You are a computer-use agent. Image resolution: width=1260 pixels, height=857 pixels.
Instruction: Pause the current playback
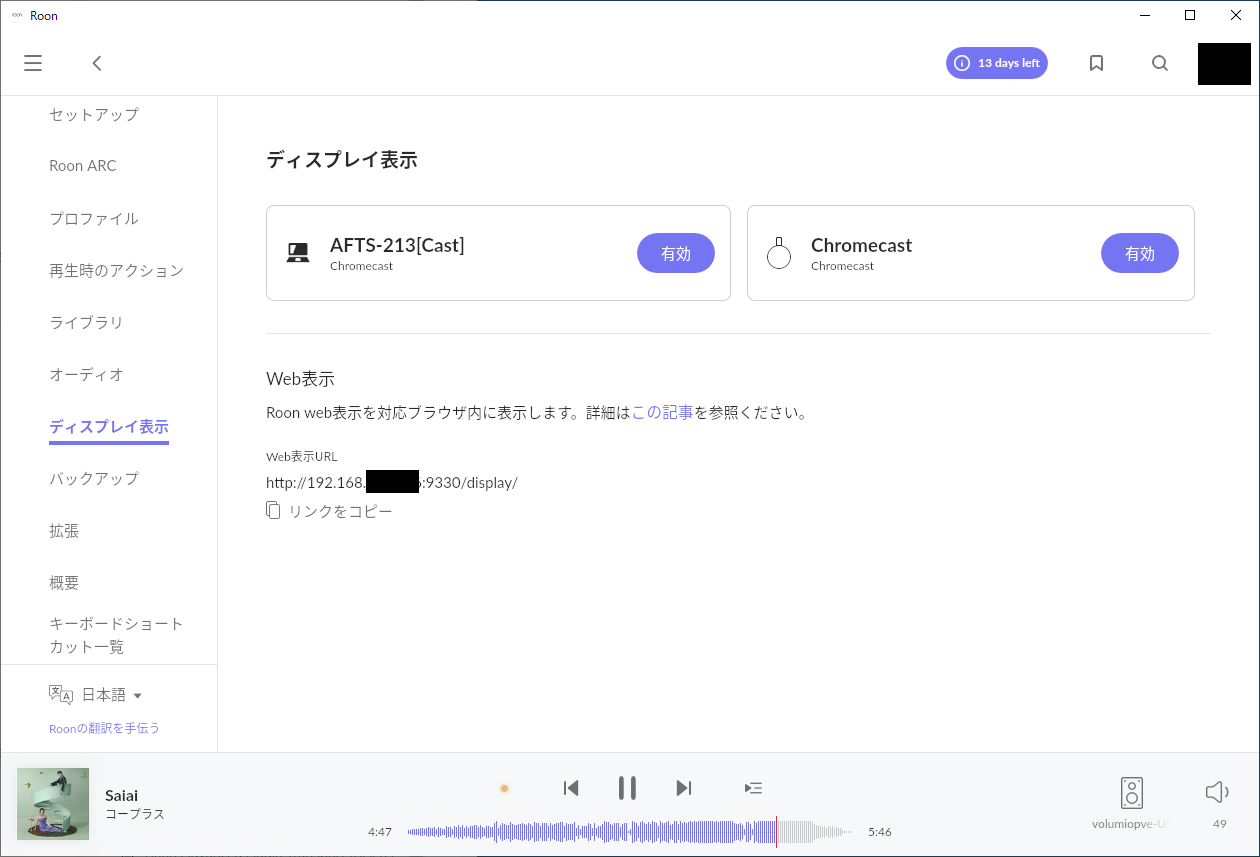click(627, 788)
